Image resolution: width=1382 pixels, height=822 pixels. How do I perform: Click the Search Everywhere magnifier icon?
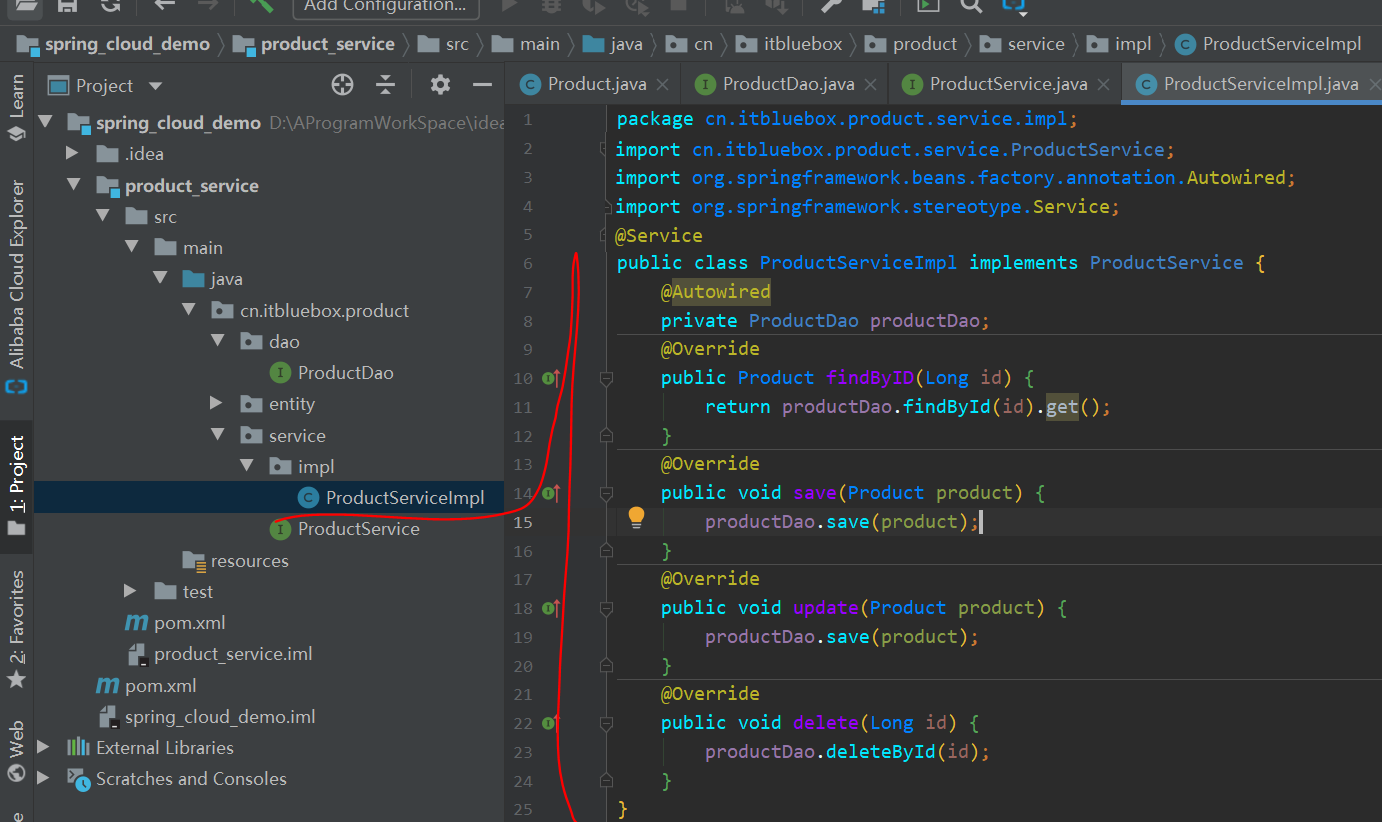tap(971, 5)
